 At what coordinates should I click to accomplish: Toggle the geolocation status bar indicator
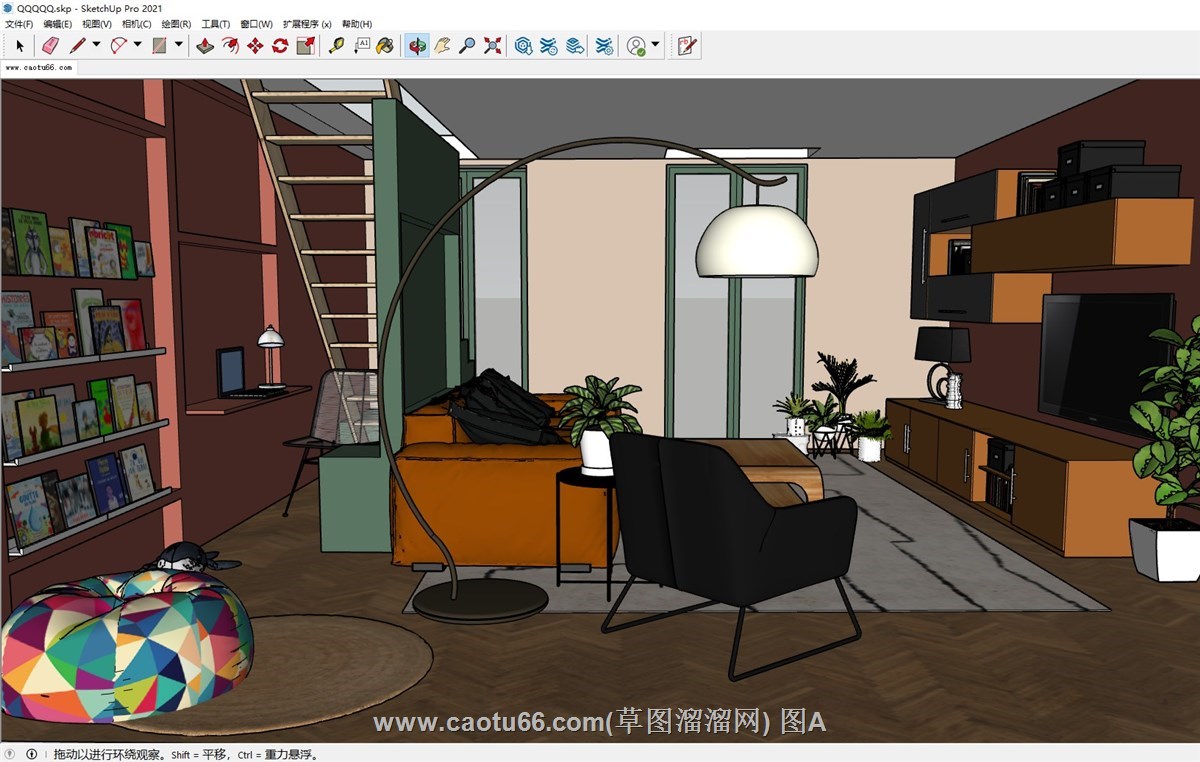[x=10, y=754]
